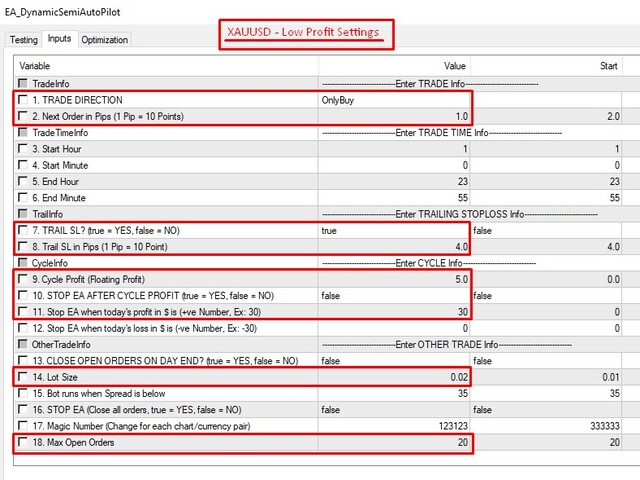Check the box for 10. STOP EA AFTER CYCLE PROFIT
Viewport: 640px width, 480px height.
[23, 296]
